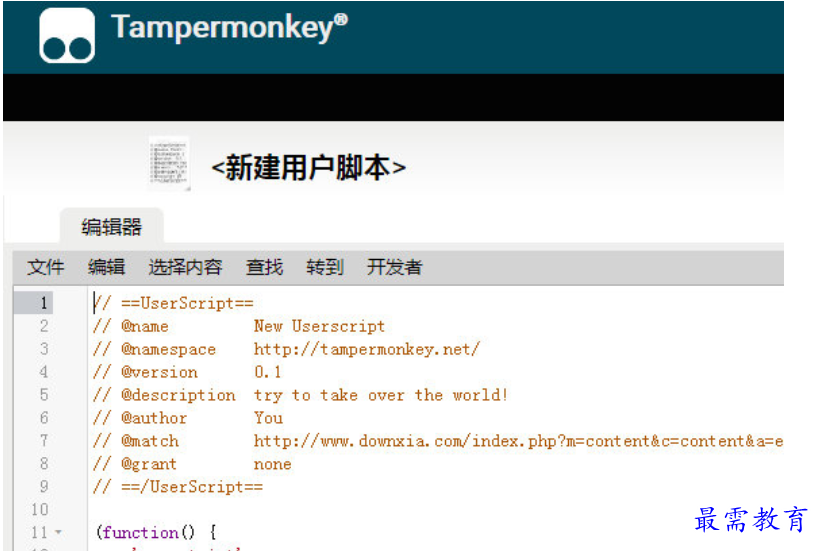Open the 开发者 menu
The width and height of the screenshot is (816, 551).
click(x=394, y=267)
